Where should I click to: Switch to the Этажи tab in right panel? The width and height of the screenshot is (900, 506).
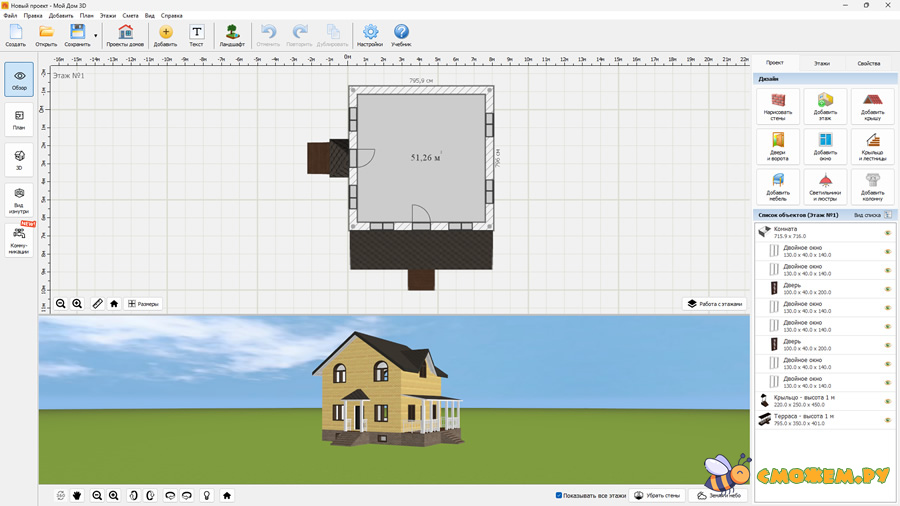pyautogui.click(x=821, y=63)
